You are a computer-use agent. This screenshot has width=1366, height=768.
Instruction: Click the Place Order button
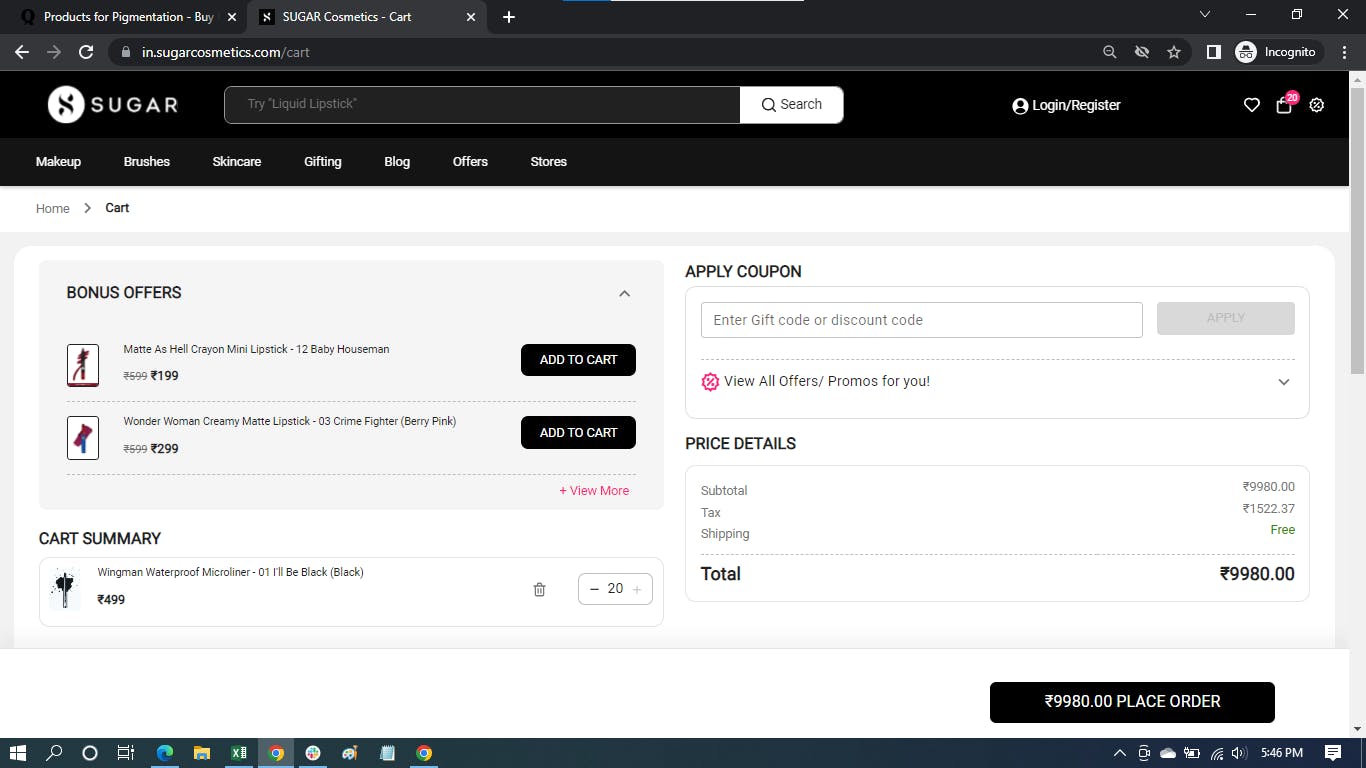click(1132, 702)
